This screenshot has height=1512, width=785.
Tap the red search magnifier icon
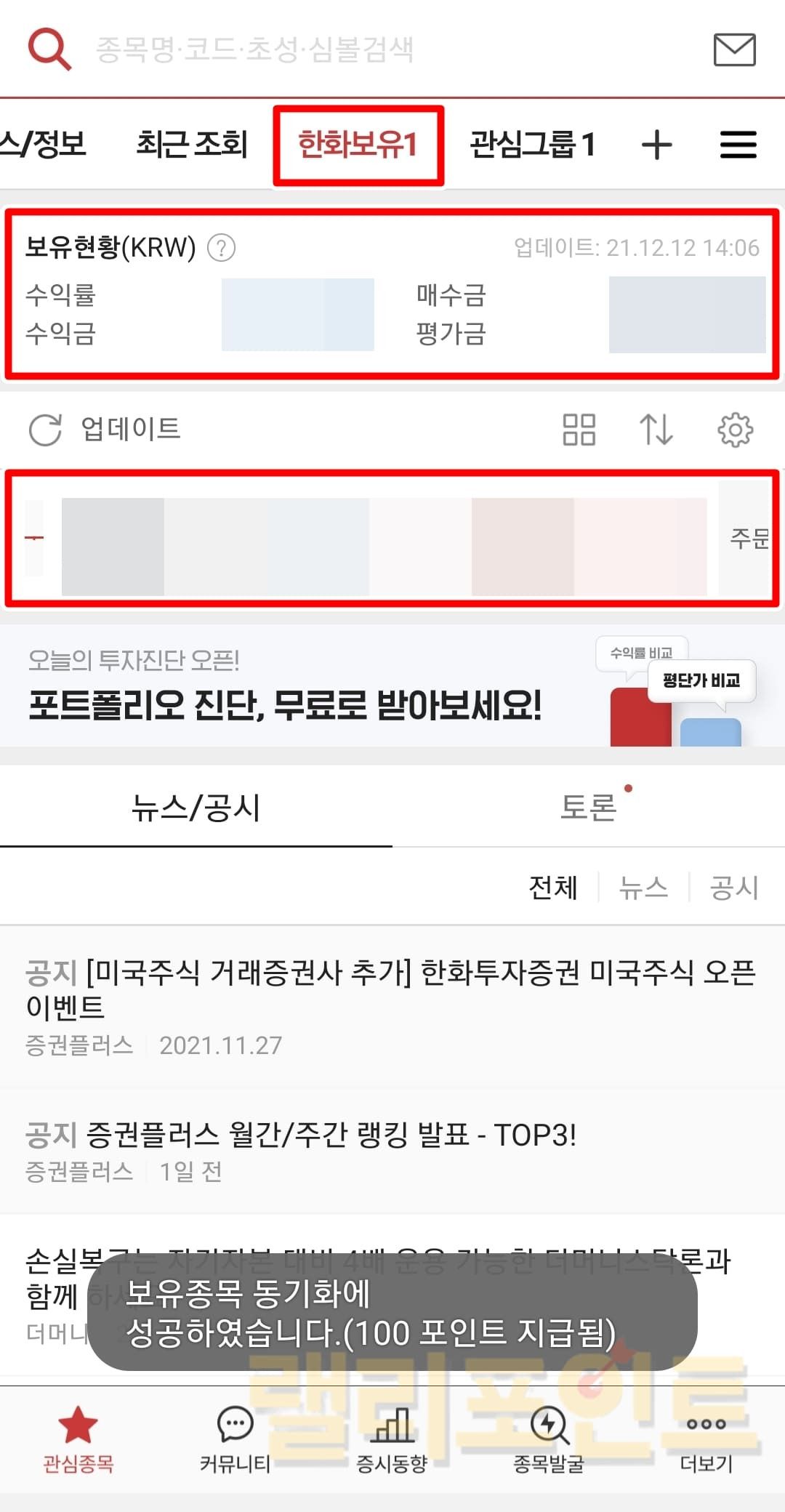coord(49,49)
